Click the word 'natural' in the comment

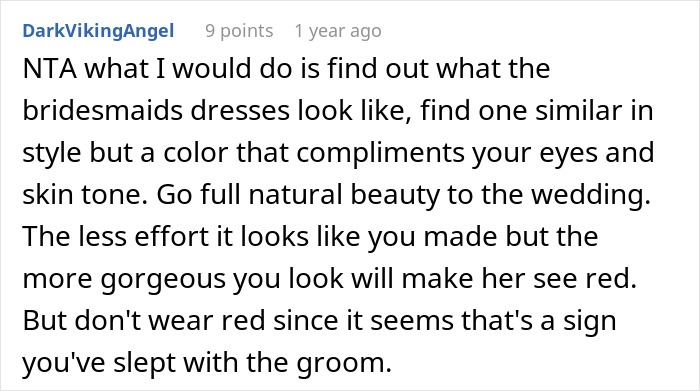pyautogui.click(x=295, y=195)
